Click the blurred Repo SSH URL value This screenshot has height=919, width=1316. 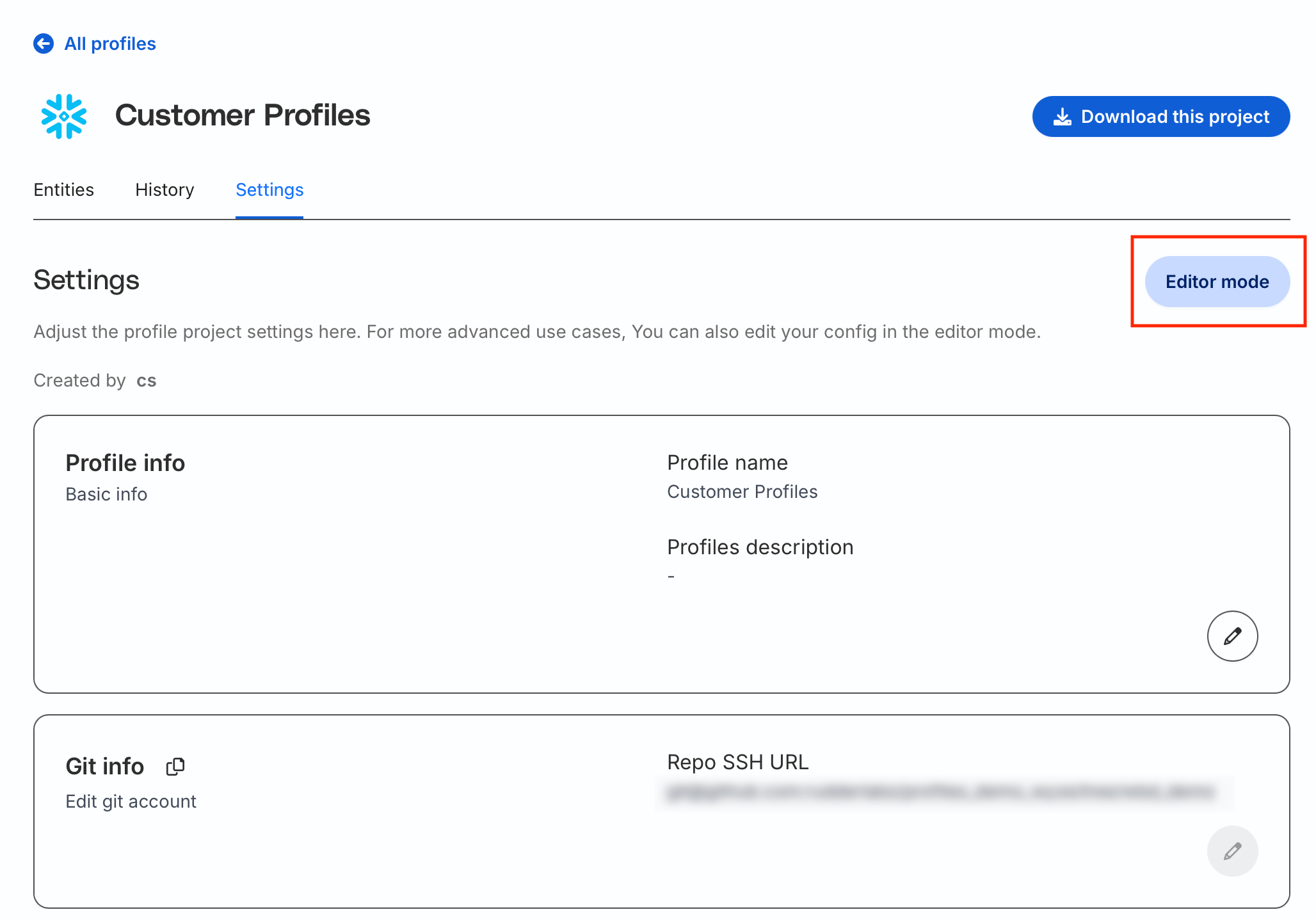[941, 792]
